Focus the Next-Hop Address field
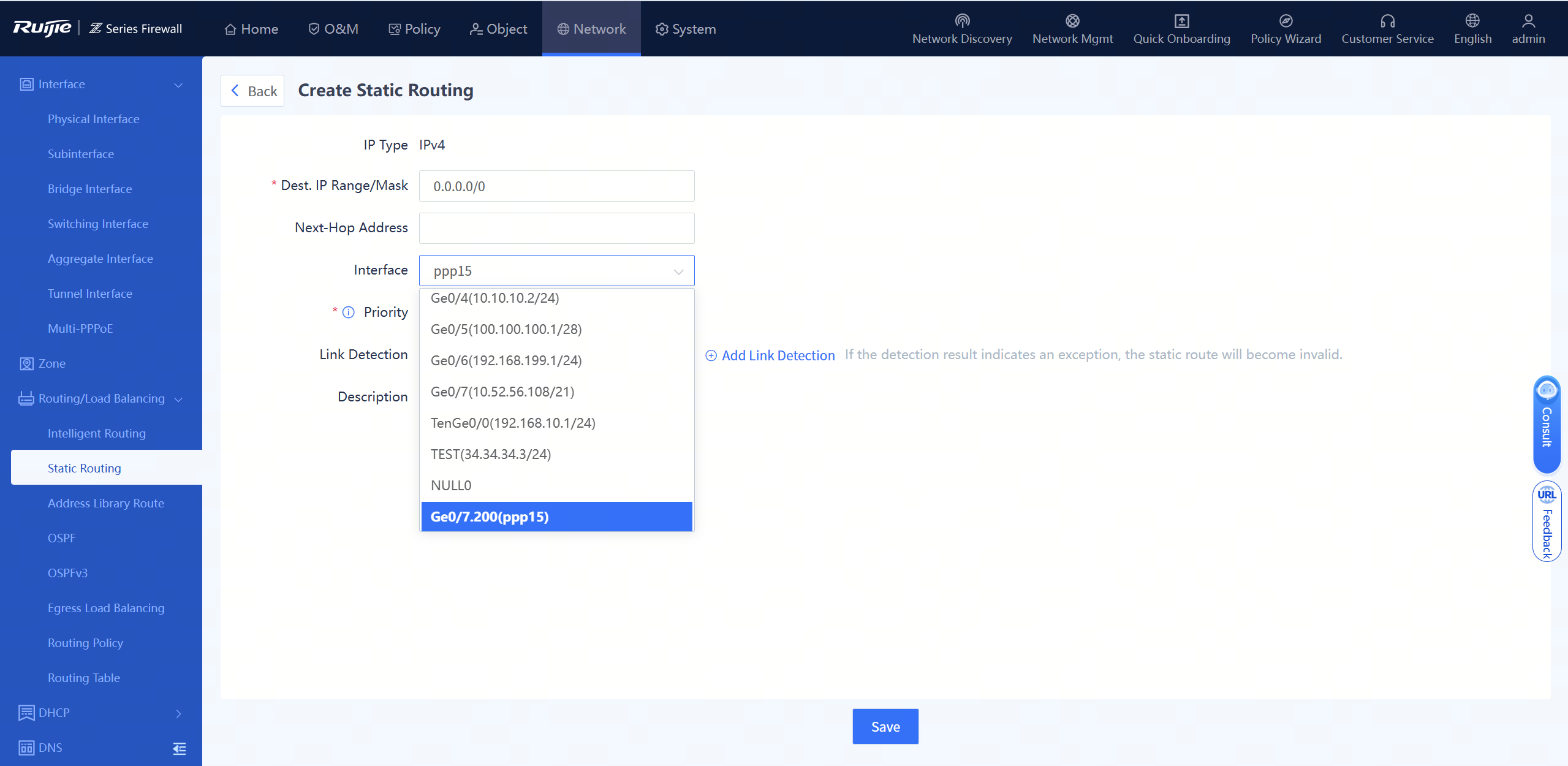 pyautogui.click(x=556, y=228)
